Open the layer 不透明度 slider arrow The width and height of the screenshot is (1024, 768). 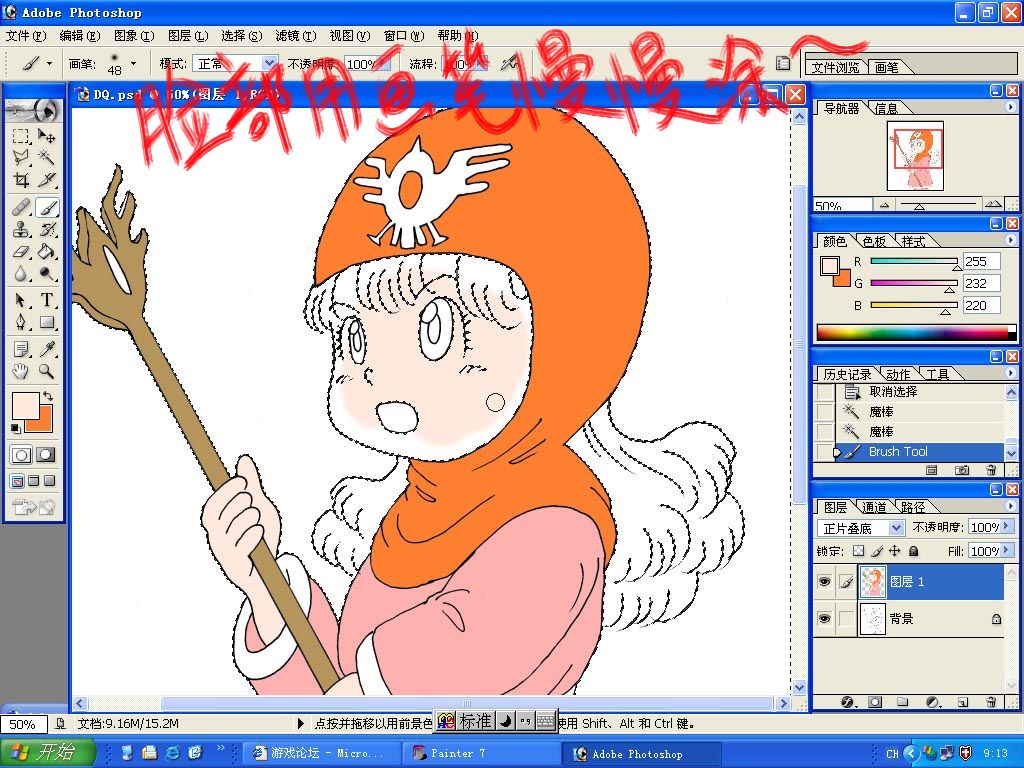pyautogui.click(x=1006, y=526)
